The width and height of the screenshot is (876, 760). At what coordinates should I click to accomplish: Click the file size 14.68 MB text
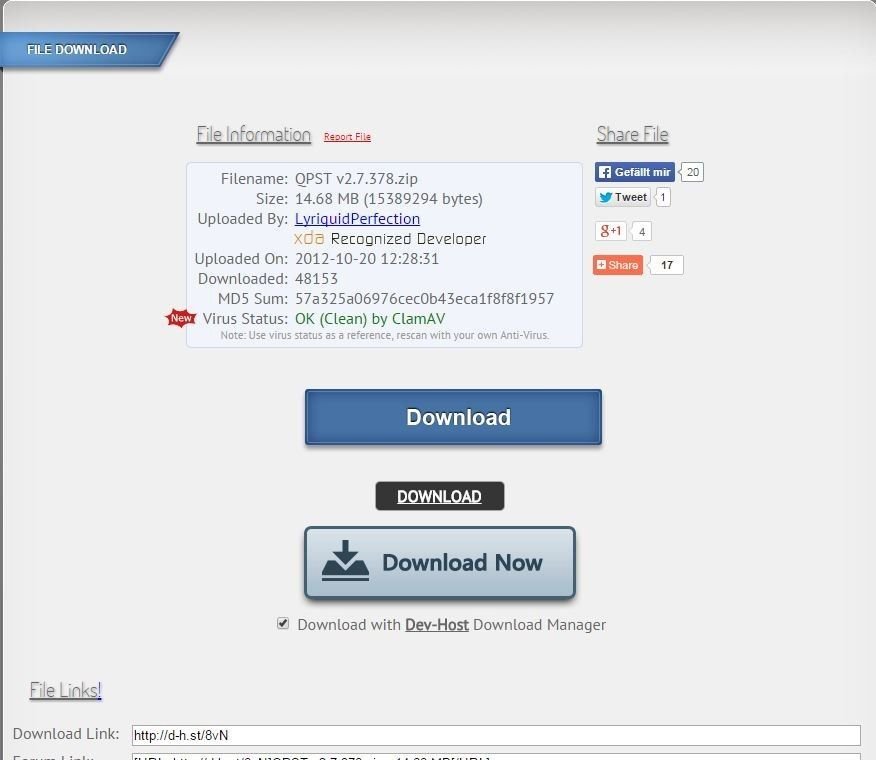[x=389, y=199]
